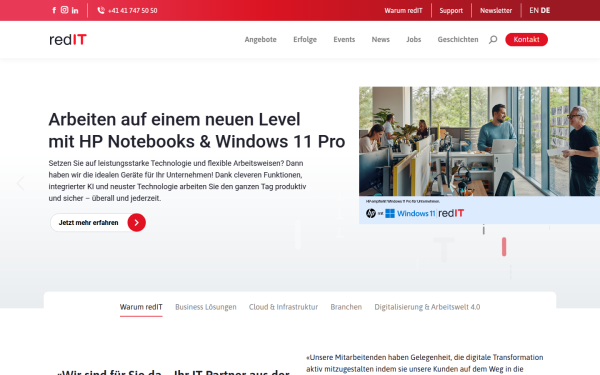Open the search magnifier icon

click(493, 39)
